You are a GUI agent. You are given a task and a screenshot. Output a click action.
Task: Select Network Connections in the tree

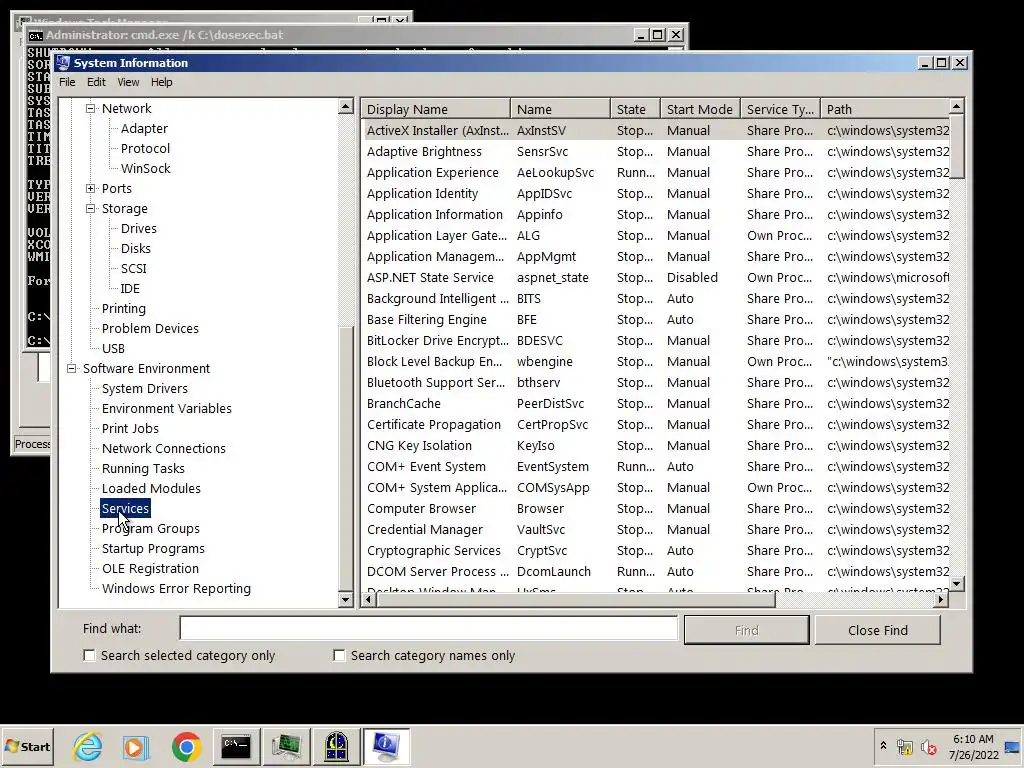pos(163,449)
